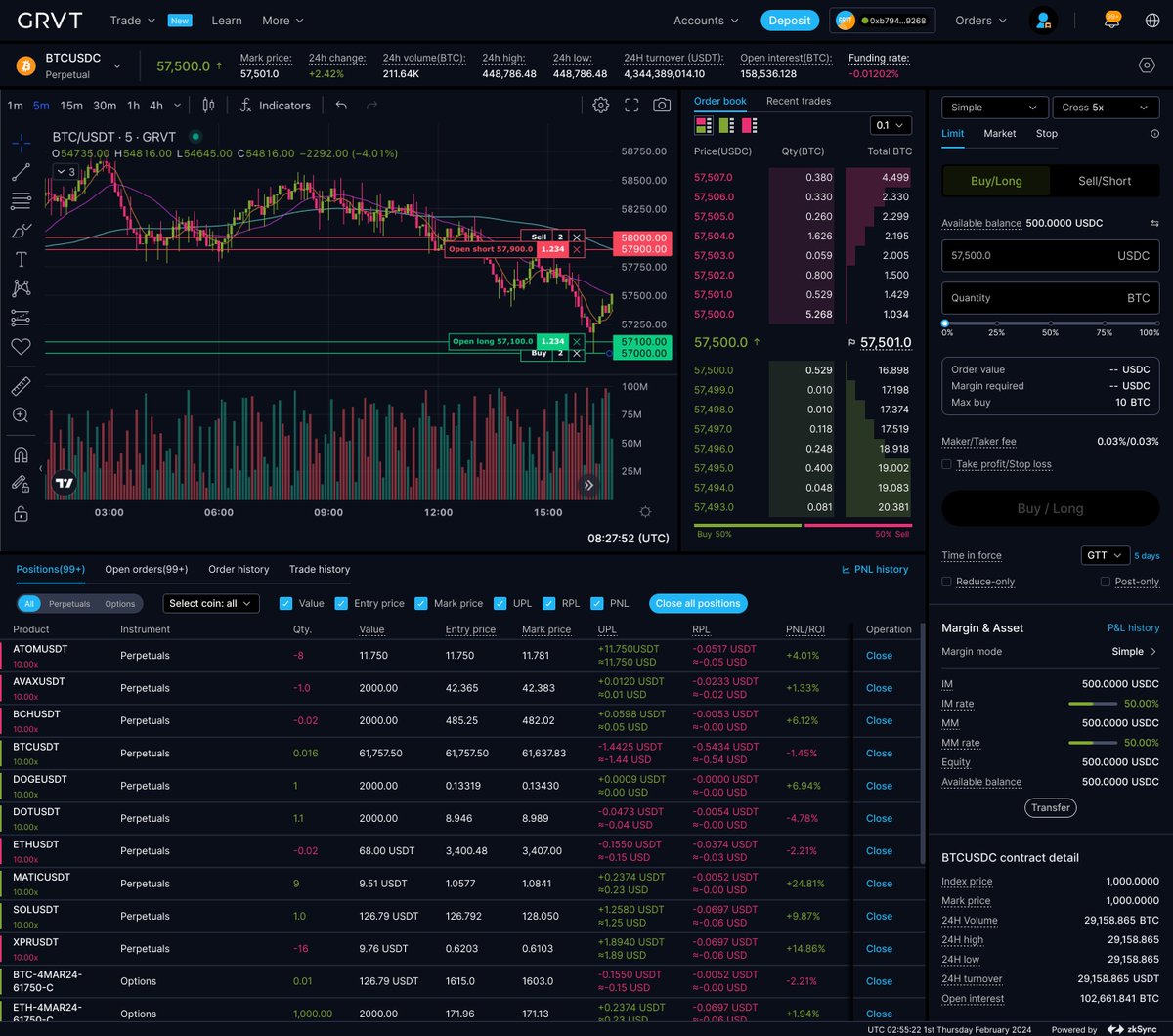The image size is (1173, 1036).
Task: Open the user profile avatar
Action: [1044, 21]
